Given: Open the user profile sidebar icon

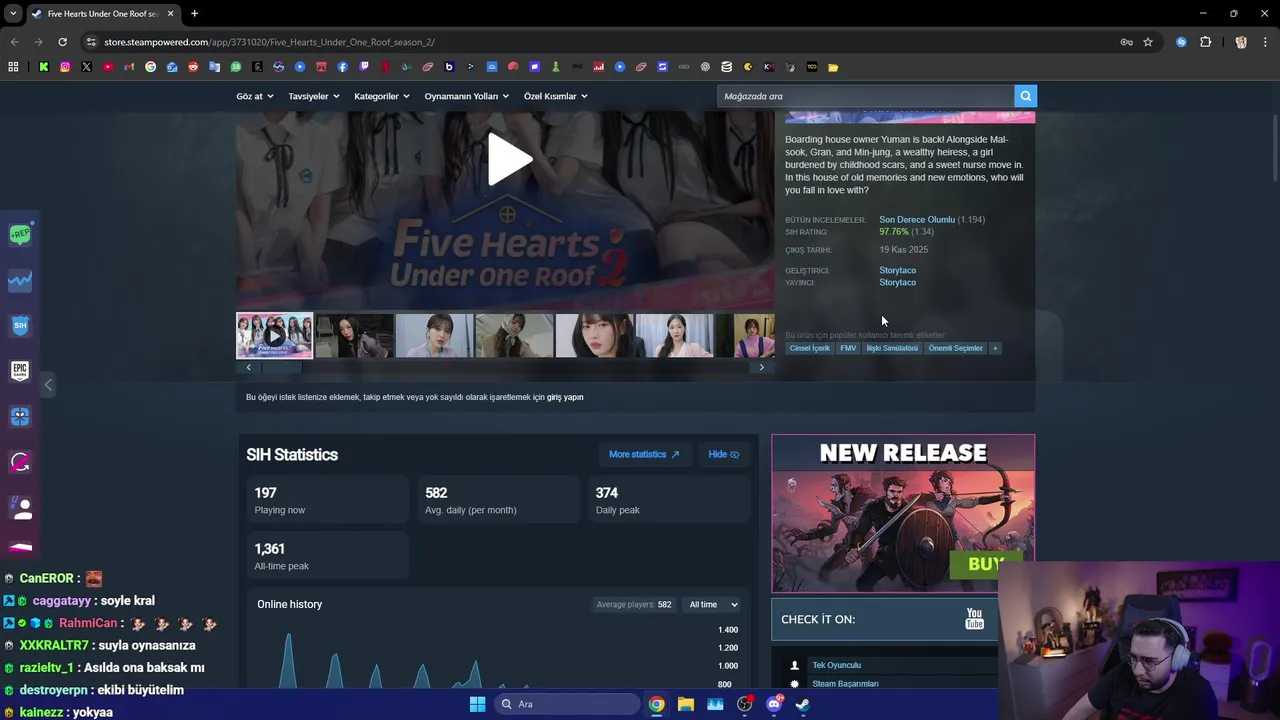Looking at the screenshot, I should [20, 508].
